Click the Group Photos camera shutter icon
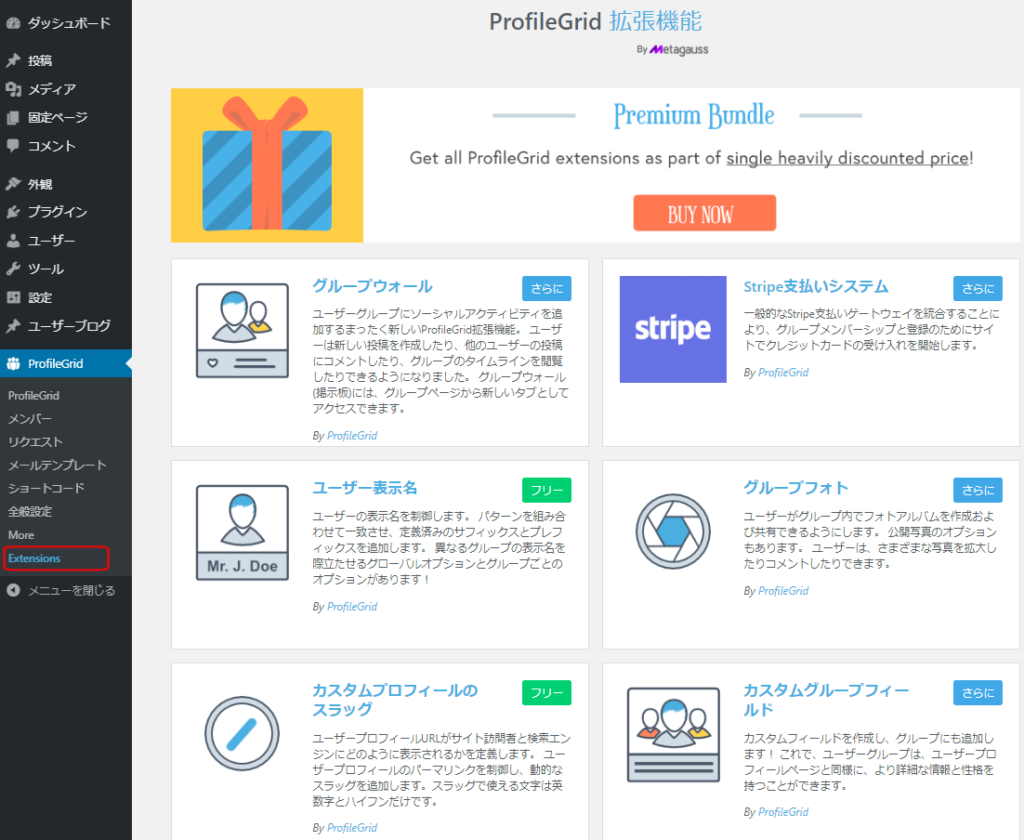Image resolution: width=1024 pixels, height=840 pixels. (x=673, y=532)
